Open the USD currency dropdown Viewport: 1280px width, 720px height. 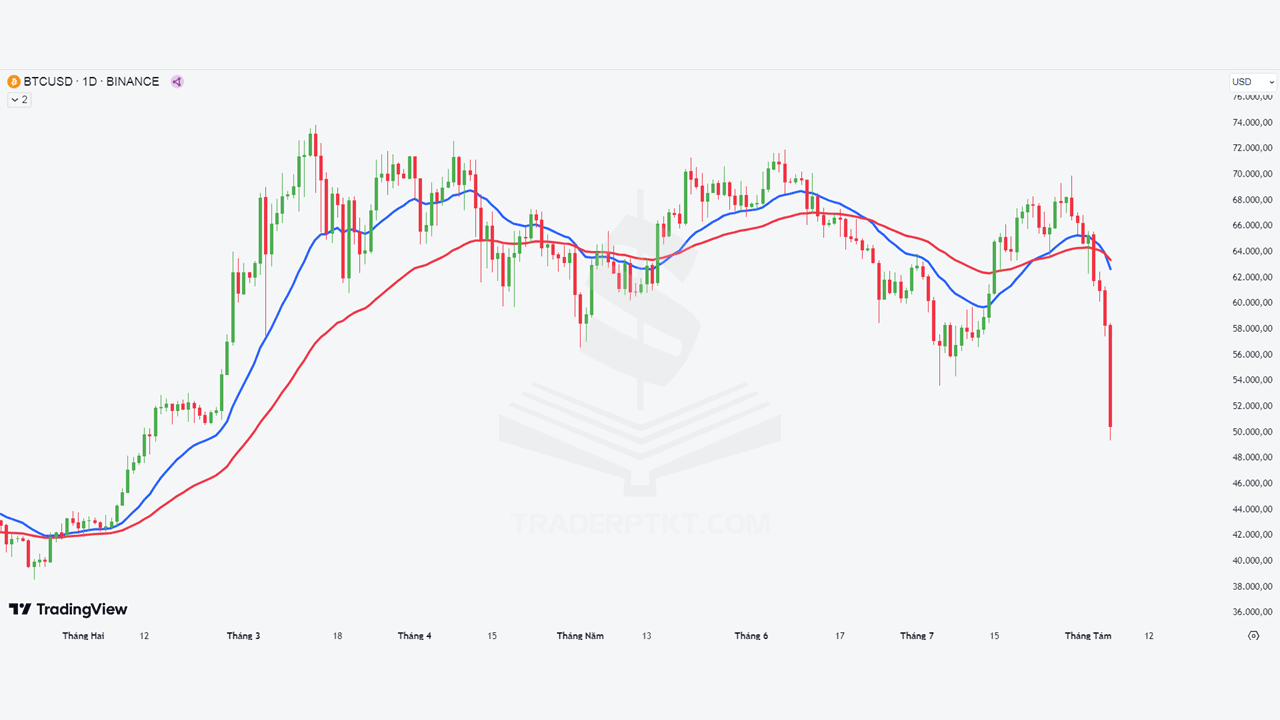click(x=1253, y=82)
